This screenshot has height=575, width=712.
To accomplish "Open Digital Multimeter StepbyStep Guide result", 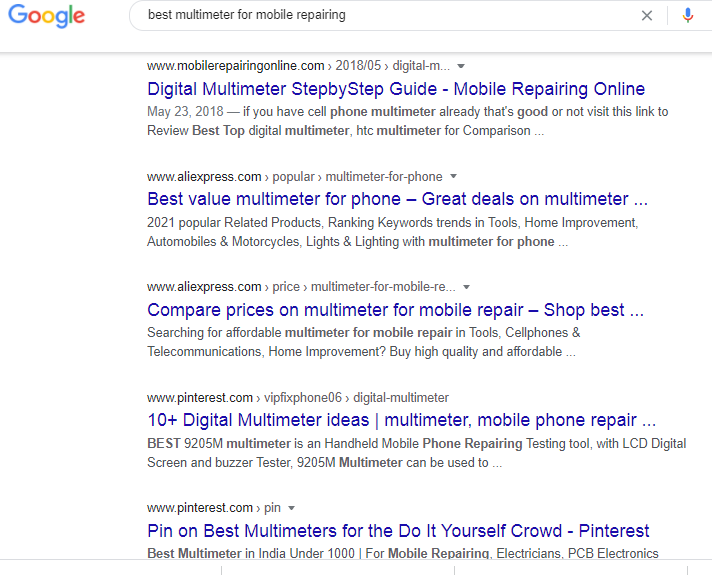I will (396, 89).
